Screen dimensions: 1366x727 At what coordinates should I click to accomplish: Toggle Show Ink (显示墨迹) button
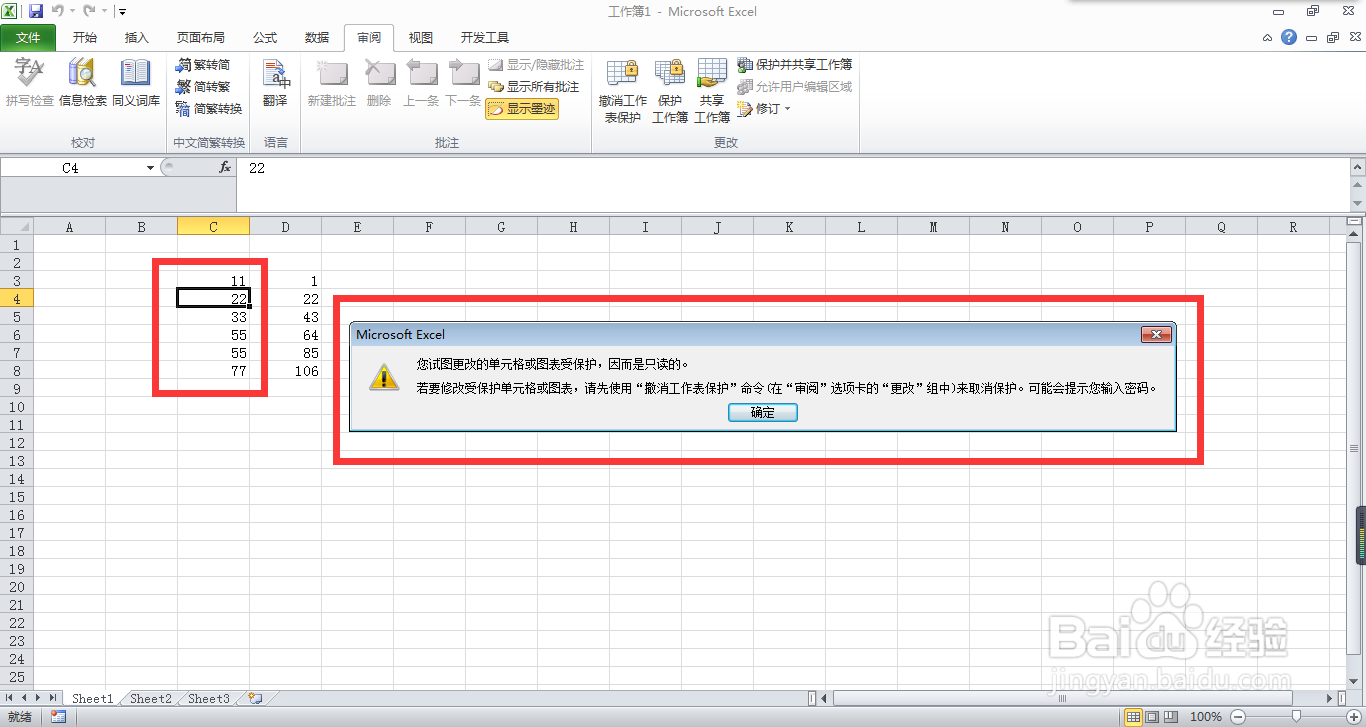point(522,109)
